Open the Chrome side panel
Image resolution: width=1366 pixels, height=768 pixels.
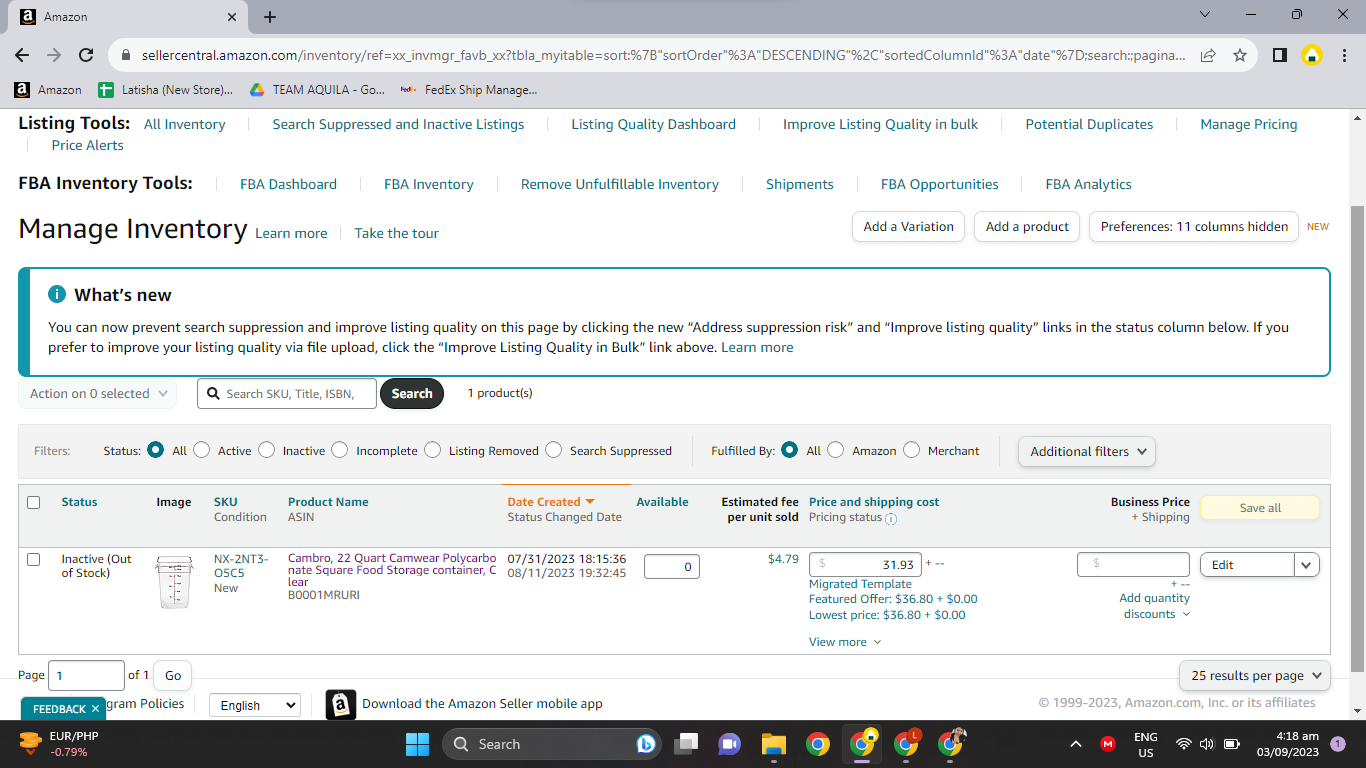1279,55
